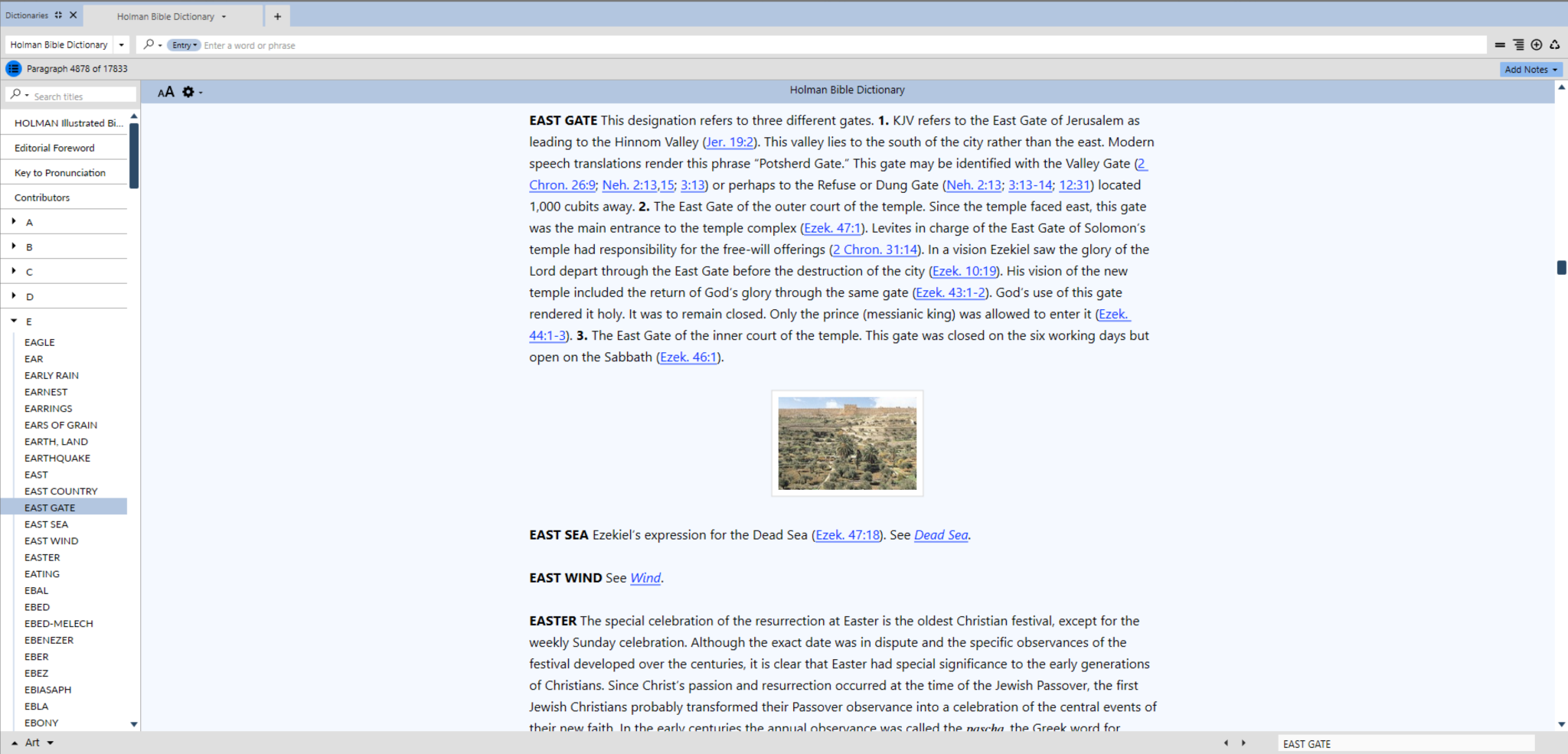
Task: Add a new tab with plus button
Action: pos(277,16)
